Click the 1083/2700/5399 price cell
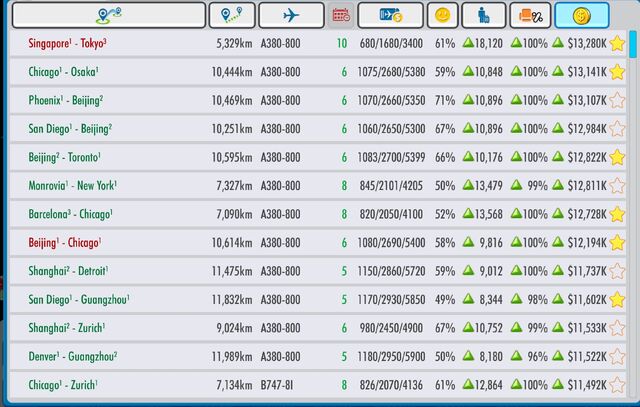This screenshot has width=640, height=407. pos(391,157)
